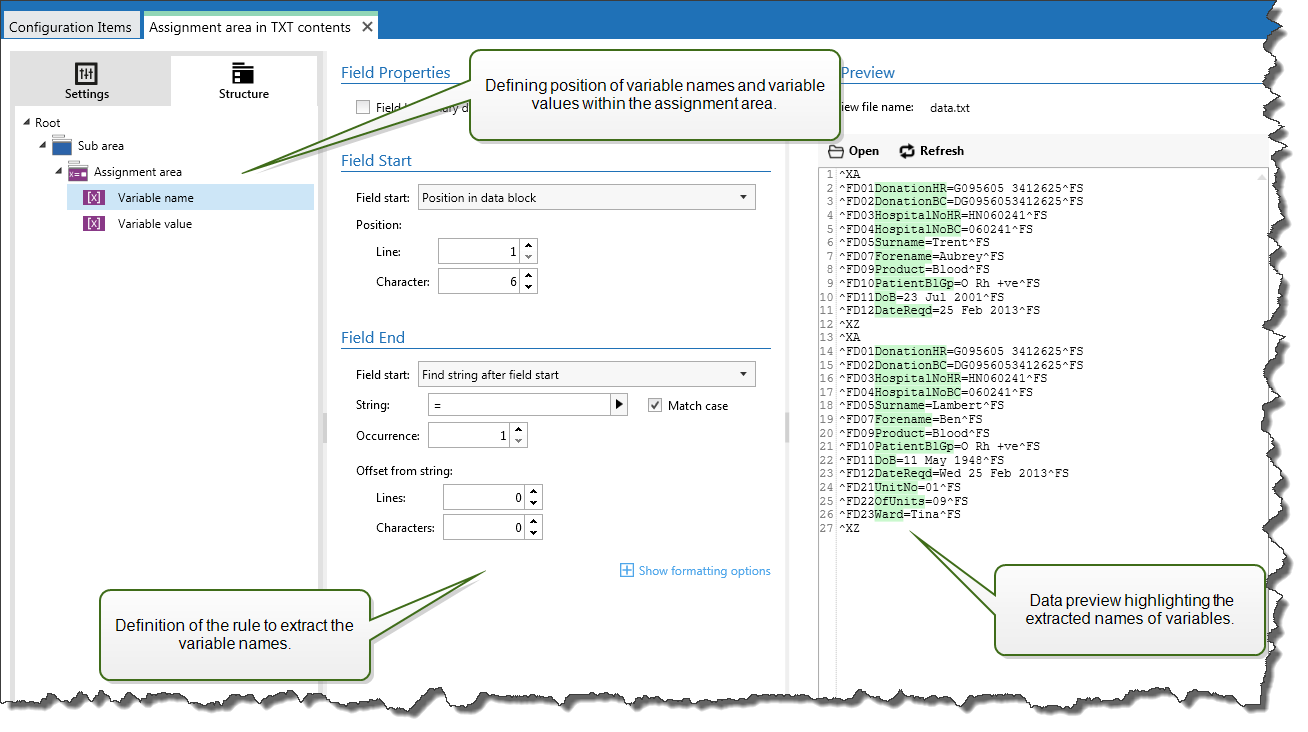Close the Assignment area in TXT contents tab
This screenshot has height=732, width=1308.
[x=367, y=27]
